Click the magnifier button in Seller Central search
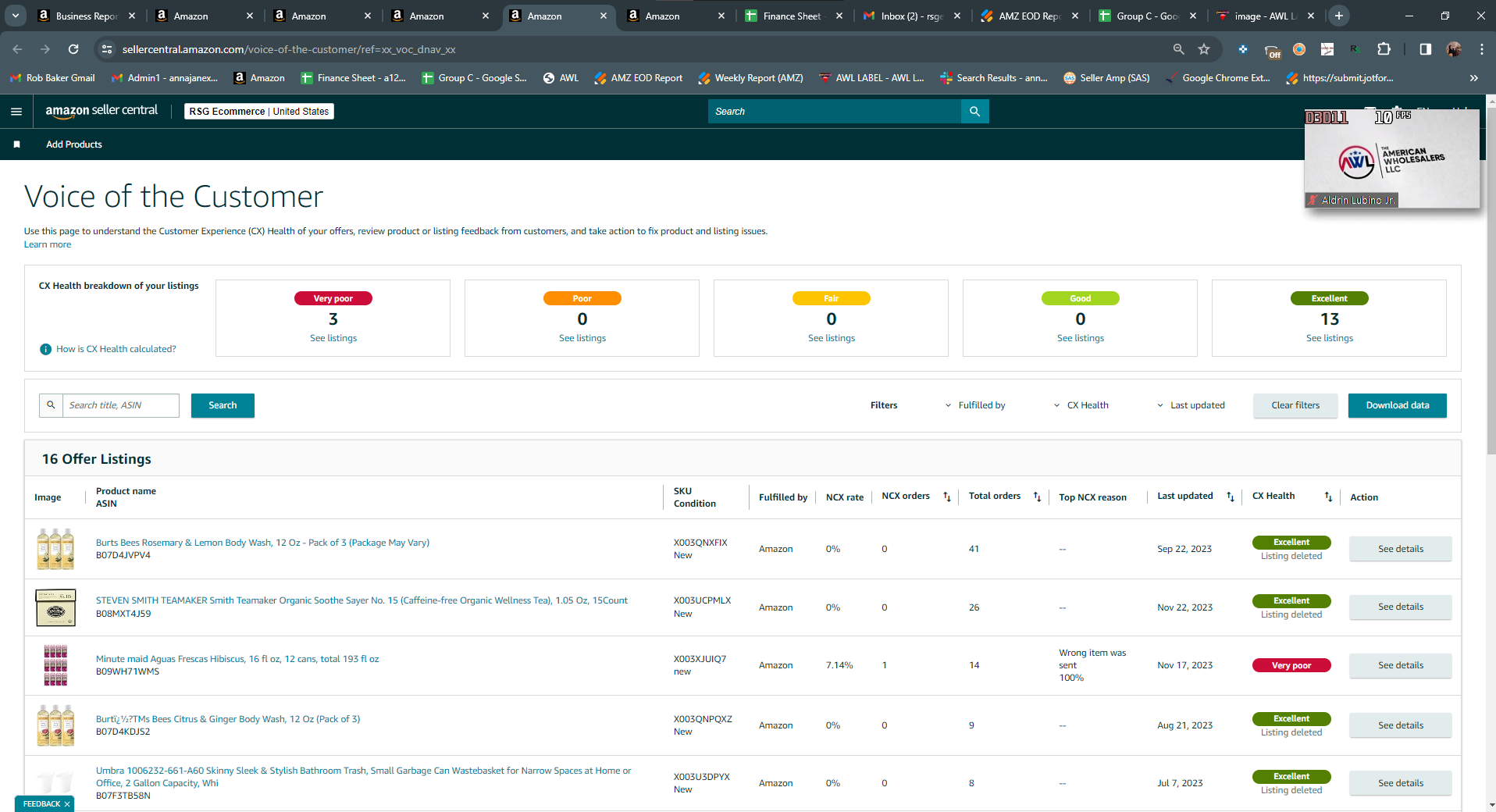Viewport: 1496px width, 812px height. (974, 112)
